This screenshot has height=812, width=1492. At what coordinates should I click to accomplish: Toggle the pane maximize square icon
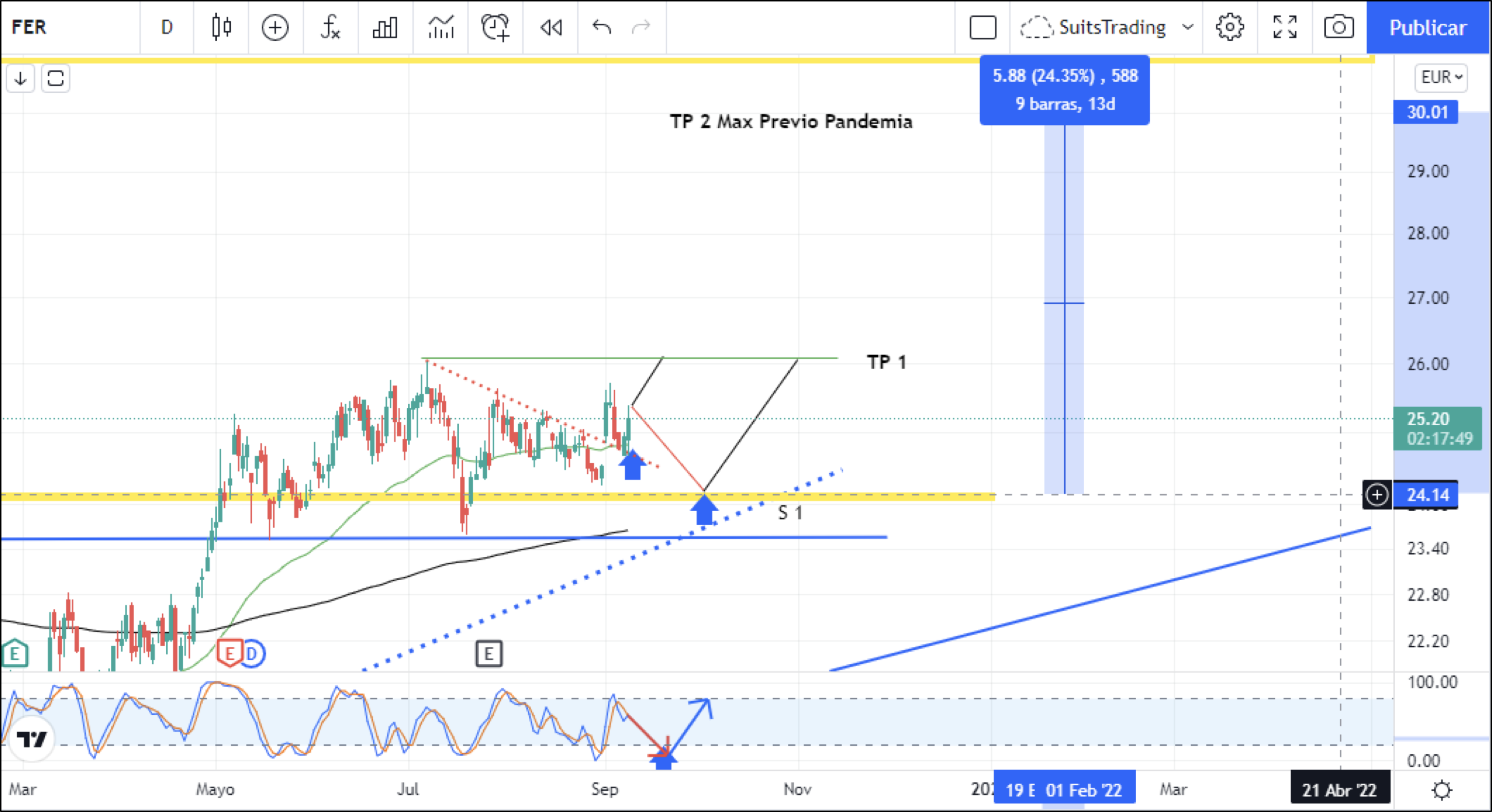click(55, 78)
